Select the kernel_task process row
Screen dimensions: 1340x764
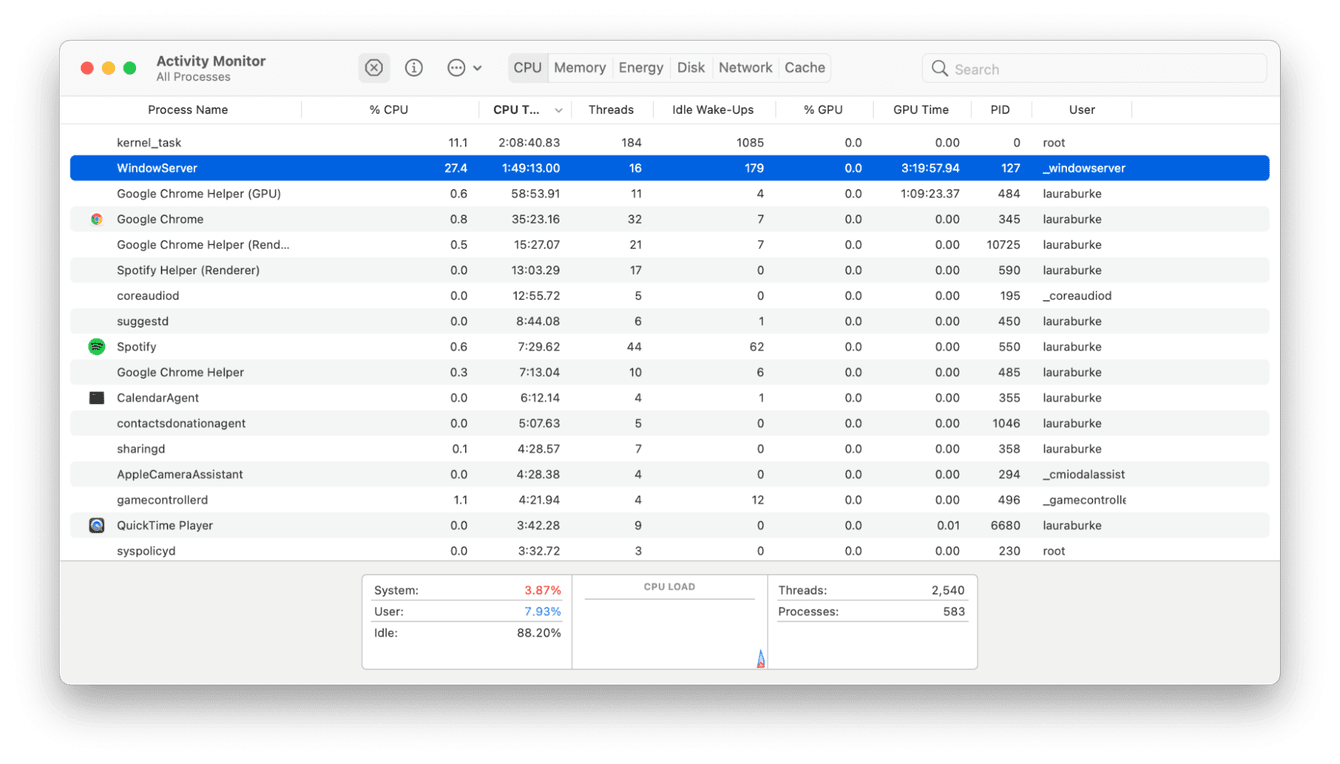coord(670,143)
